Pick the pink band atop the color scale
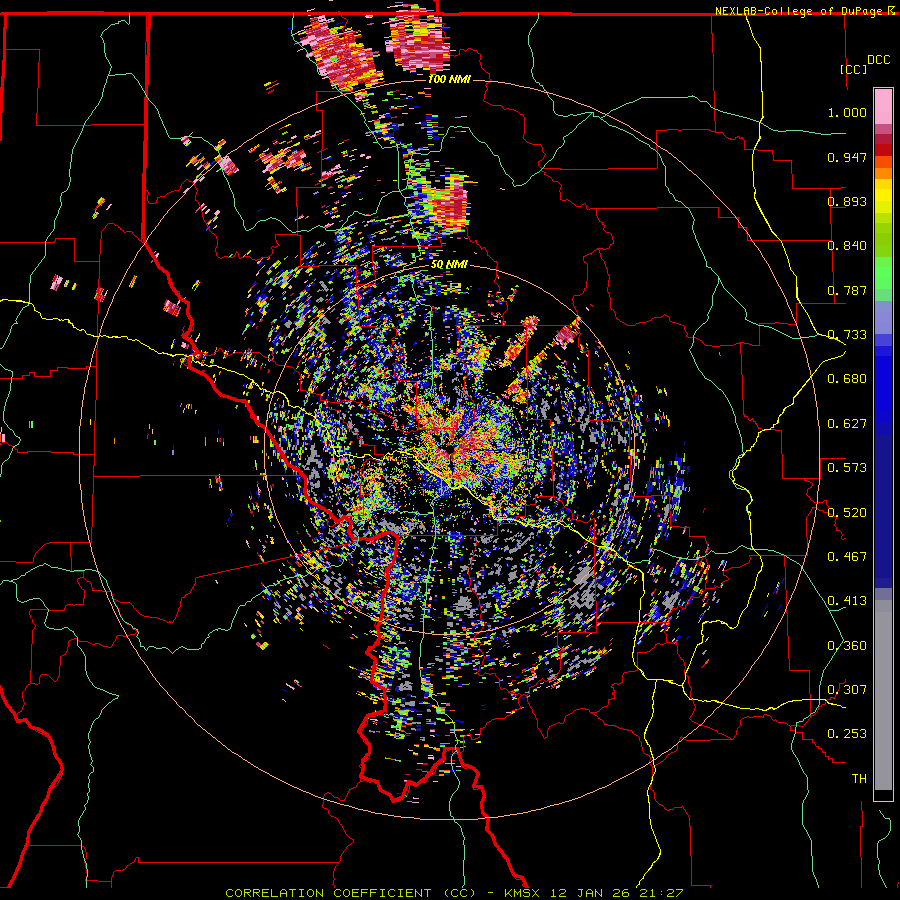The image size is (900, 900). click(883, 106)
